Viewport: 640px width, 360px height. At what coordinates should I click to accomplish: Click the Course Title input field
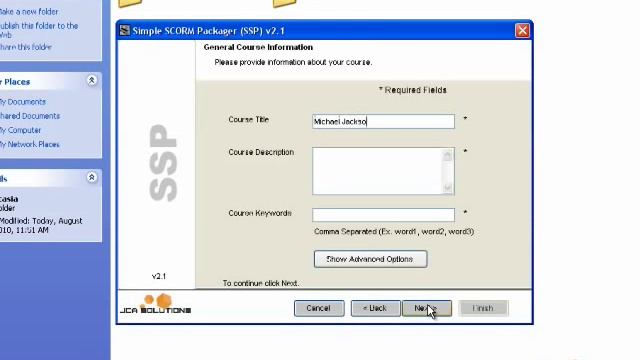pos(383,121)
